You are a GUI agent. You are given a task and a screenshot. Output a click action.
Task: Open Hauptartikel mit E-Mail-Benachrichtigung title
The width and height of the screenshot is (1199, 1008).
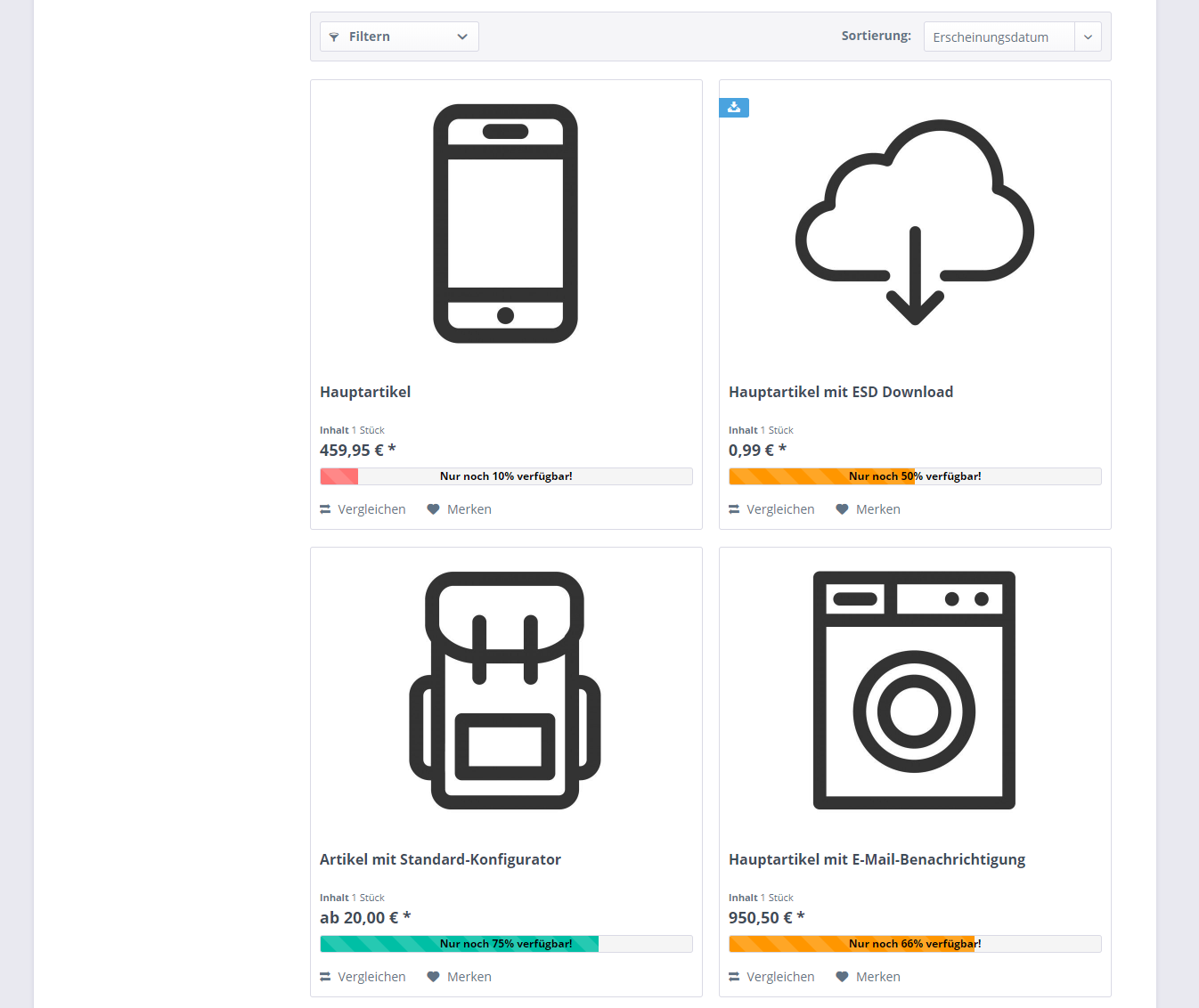click(877, 859)
